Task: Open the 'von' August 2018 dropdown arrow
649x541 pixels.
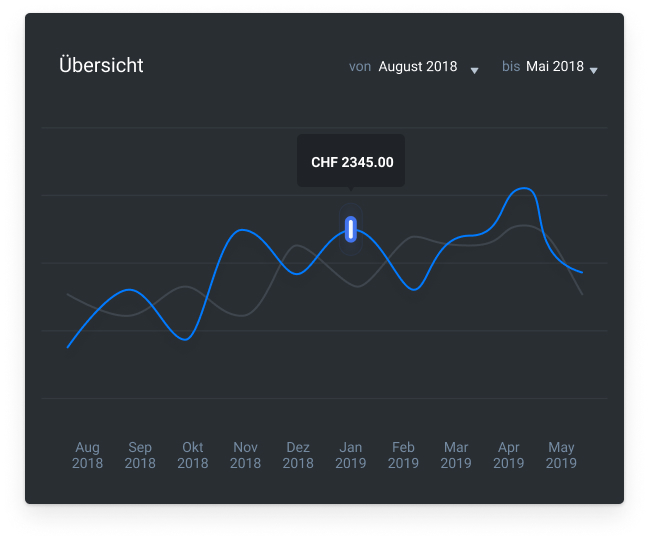Action: (474, 70)
